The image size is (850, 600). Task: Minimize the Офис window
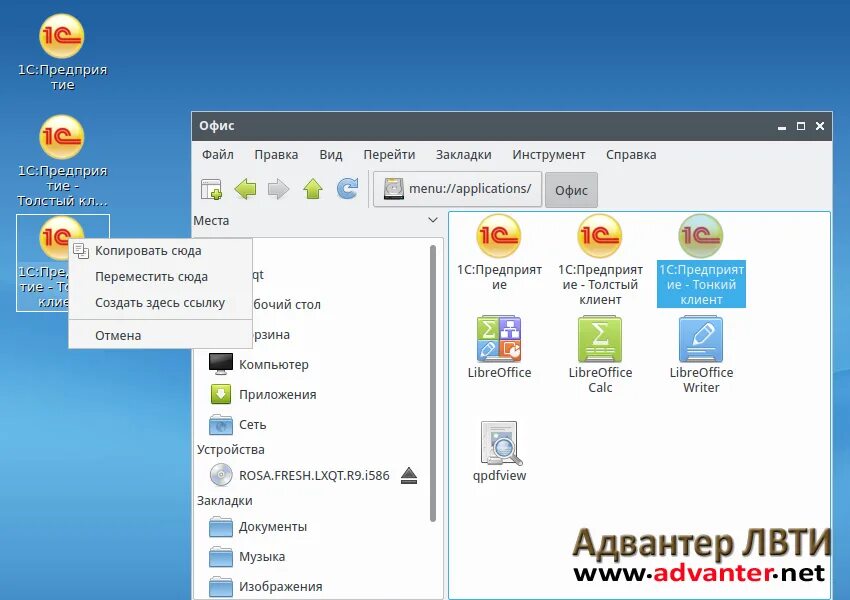(782, 127)
